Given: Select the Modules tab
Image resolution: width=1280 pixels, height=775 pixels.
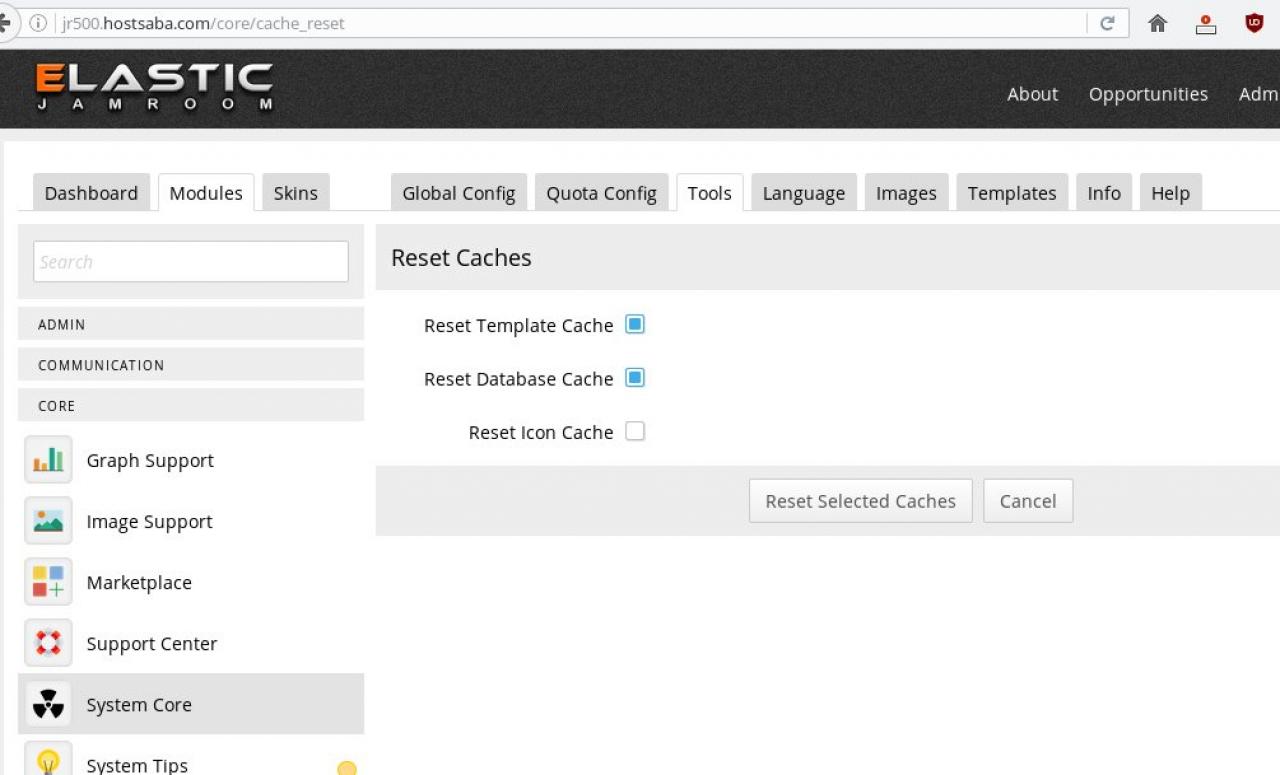Looking at the screenshot, I should [206, 193].
